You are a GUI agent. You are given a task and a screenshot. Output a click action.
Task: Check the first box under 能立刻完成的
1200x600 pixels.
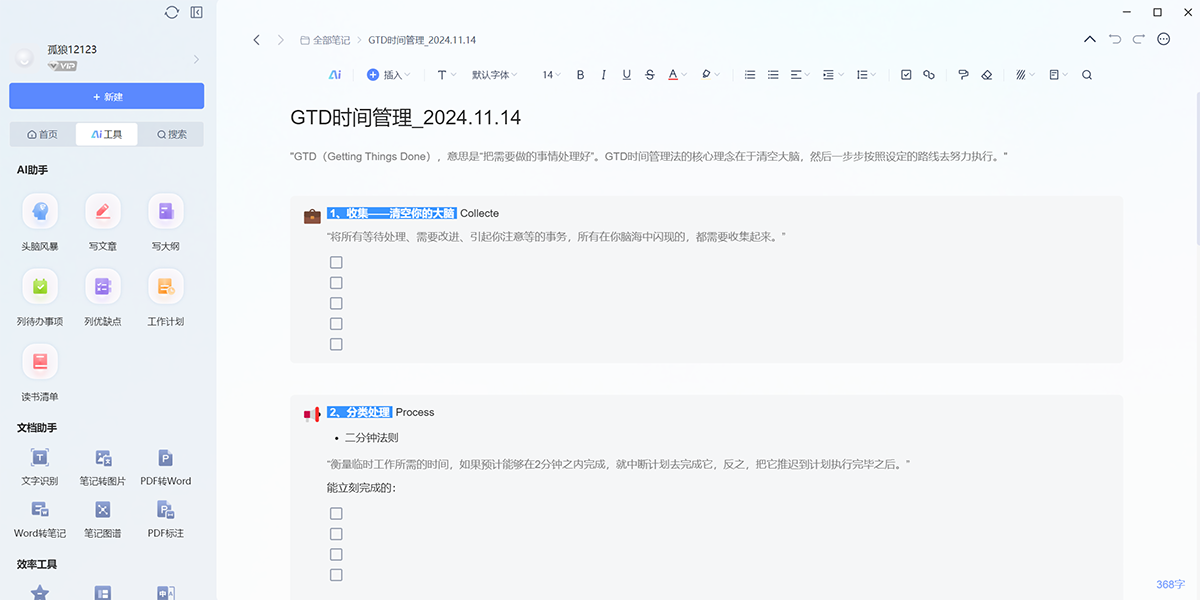coord(336,513)
